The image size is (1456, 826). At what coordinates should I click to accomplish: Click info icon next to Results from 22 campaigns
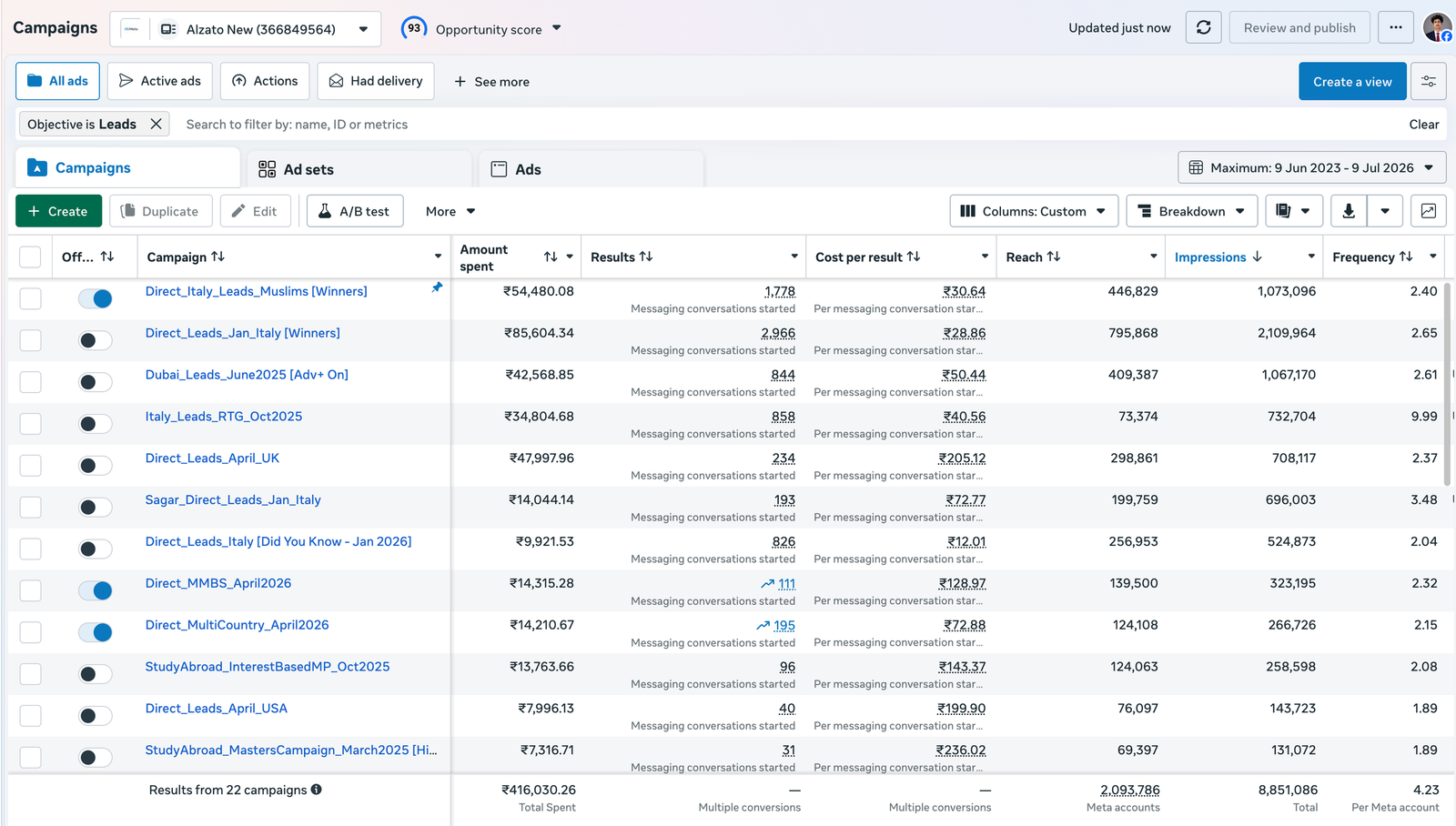tap(317, 790)
